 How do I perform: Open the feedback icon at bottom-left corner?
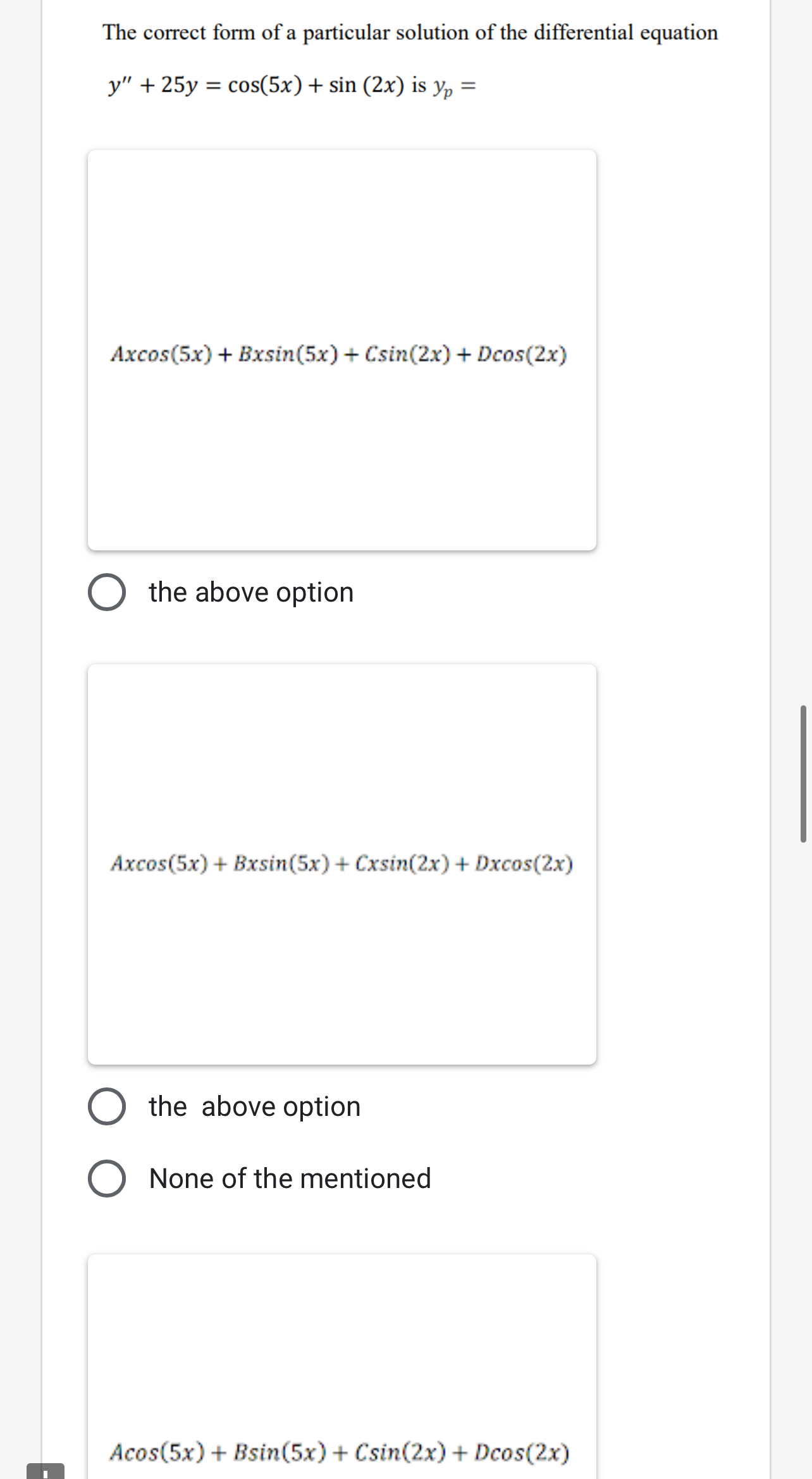(46, 1471)
